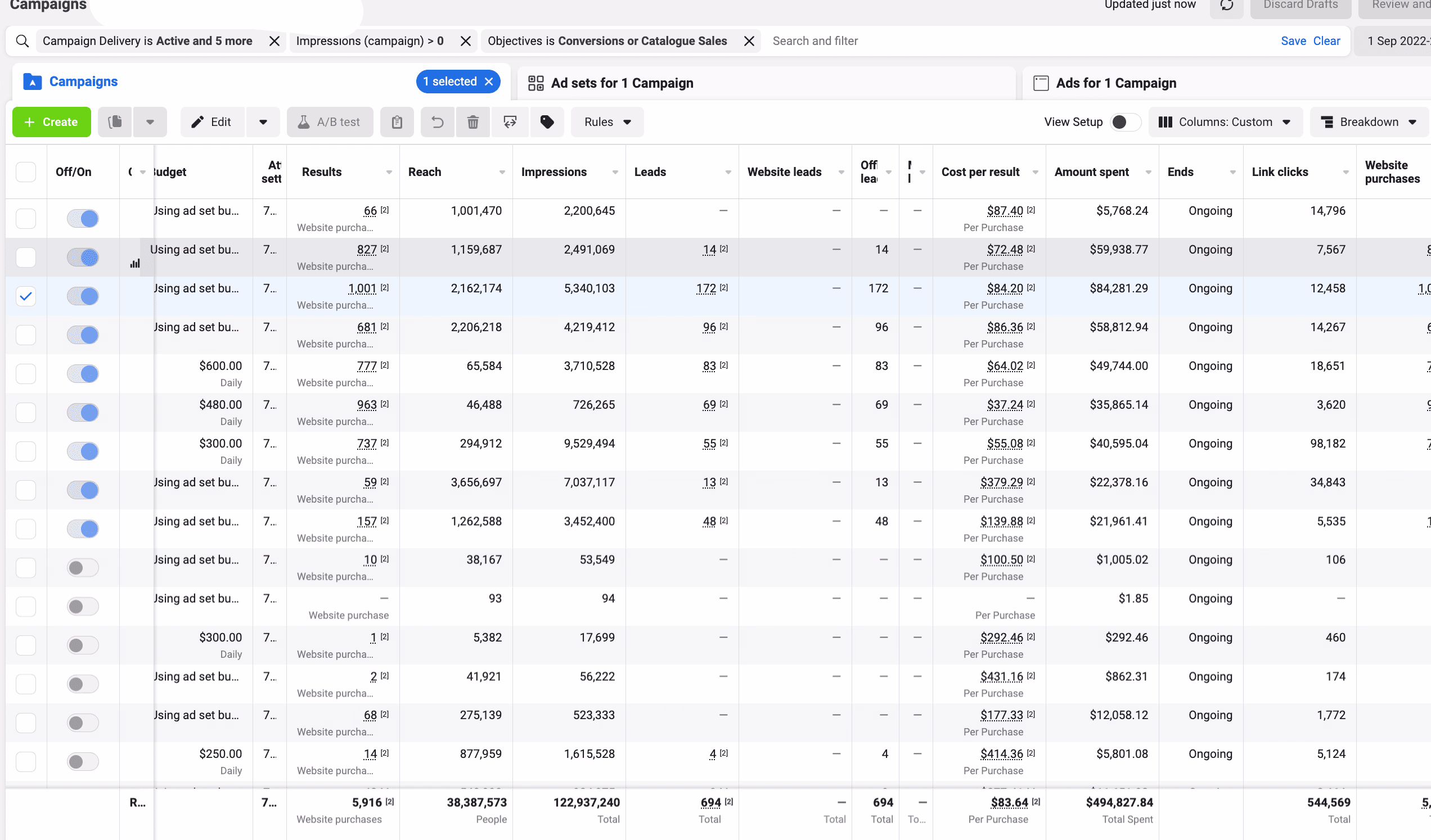Image resolution: width=1431 pixels, height=840 pixels.
Task: Click the refresh icon beside Updated just now
Action: [x=1227, y=6]
